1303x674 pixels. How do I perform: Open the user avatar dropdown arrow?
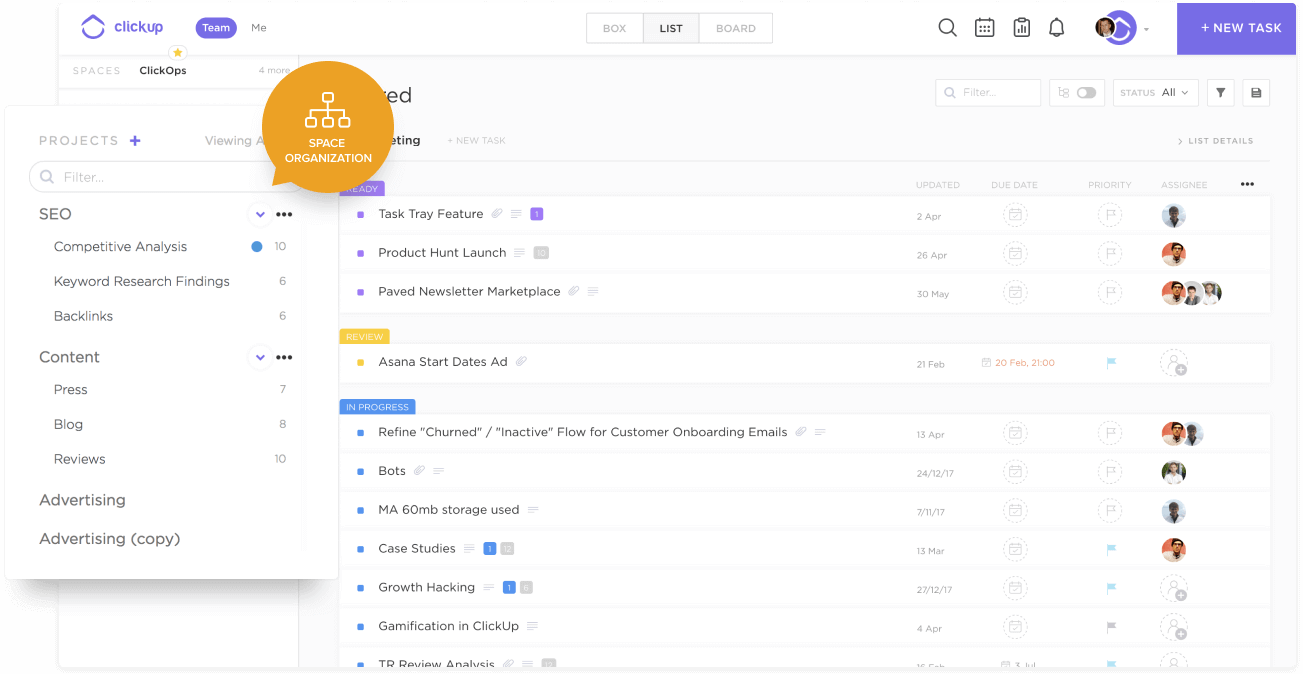click(x=1146, y=29)
